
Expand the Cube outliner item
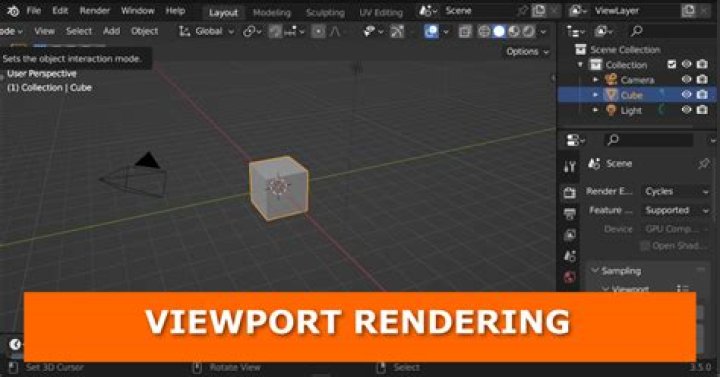coord(596,95)
